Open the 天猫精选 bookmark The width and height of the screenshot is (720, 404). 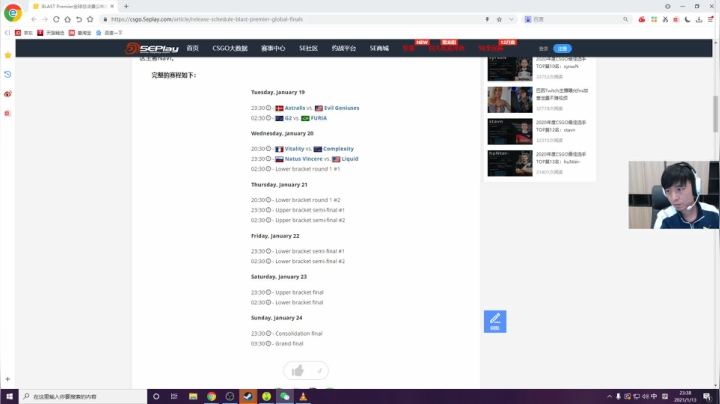pos(51,33)
